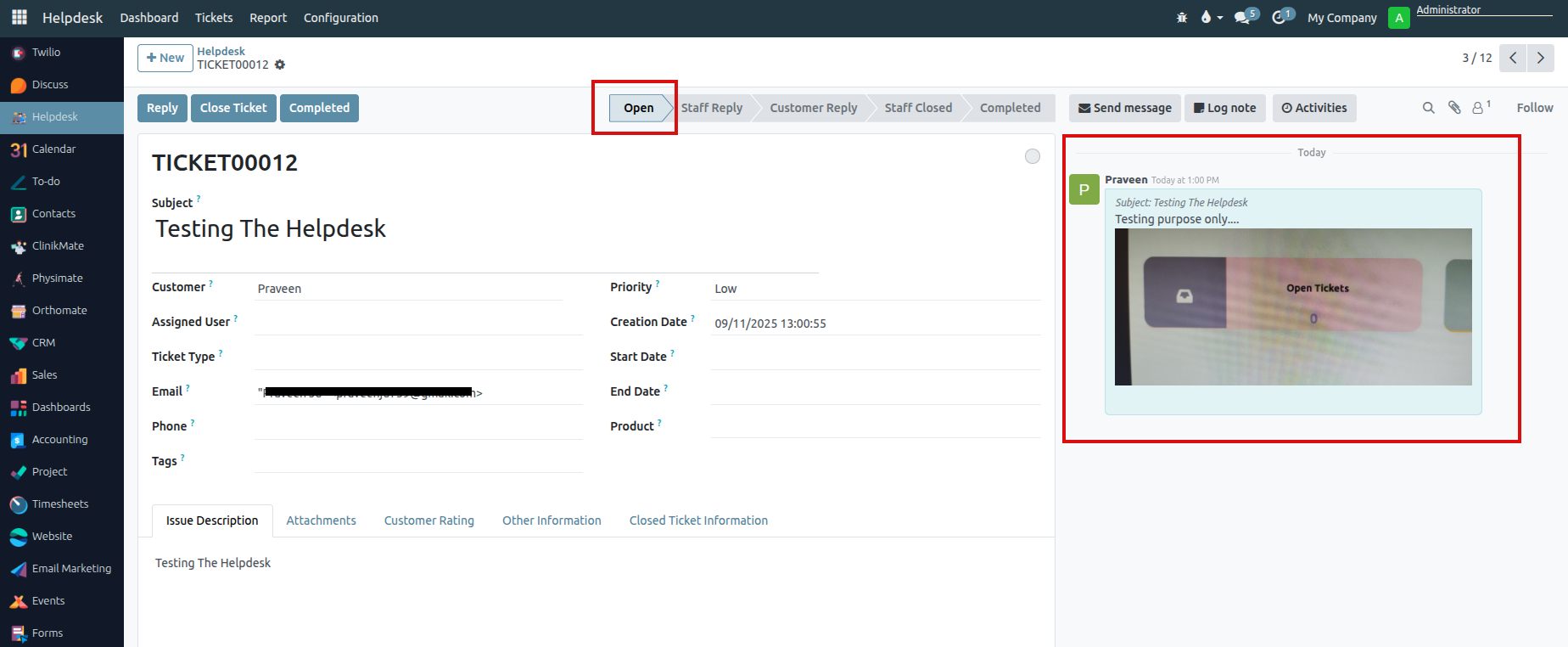Image resolution: width=1568 pixels, height=647 pixels.
Task: Toggle the ticket kanban state circle
Action: pyautogui.click(x=1032, y=156)
